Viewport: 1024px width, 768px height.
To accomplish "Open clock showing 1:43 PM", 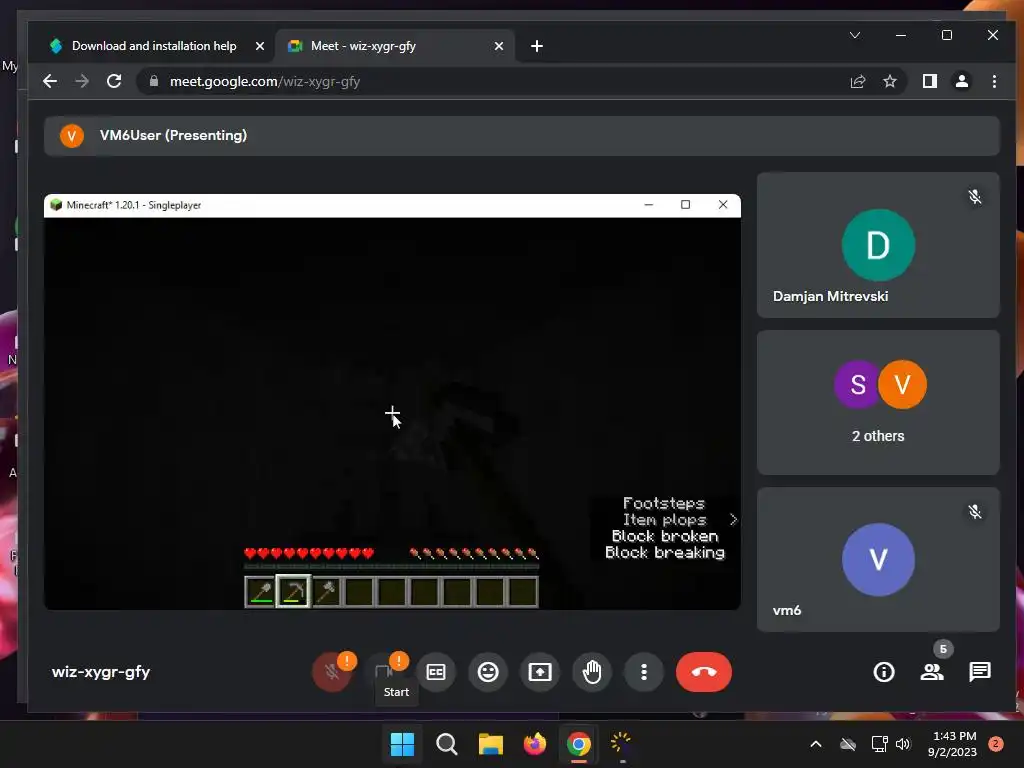I will click(x=953, y=744).
